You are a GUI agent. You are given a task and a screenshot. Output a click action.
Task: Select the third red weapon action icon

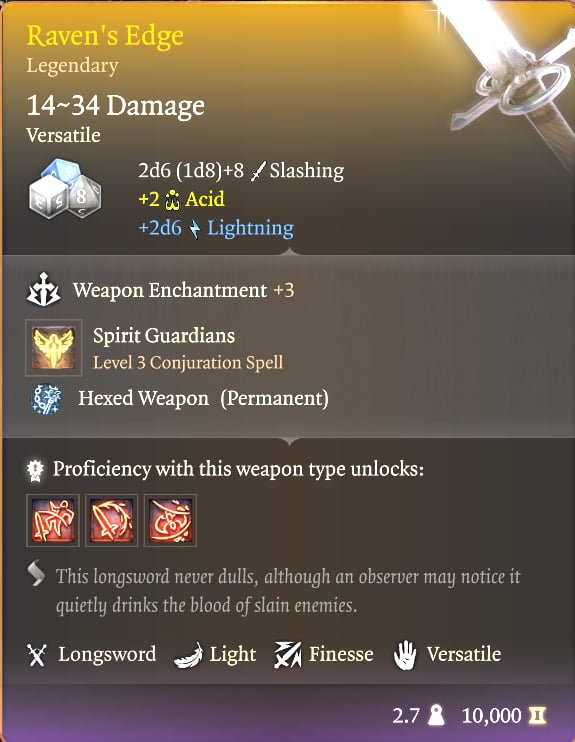tap(170, 521)
